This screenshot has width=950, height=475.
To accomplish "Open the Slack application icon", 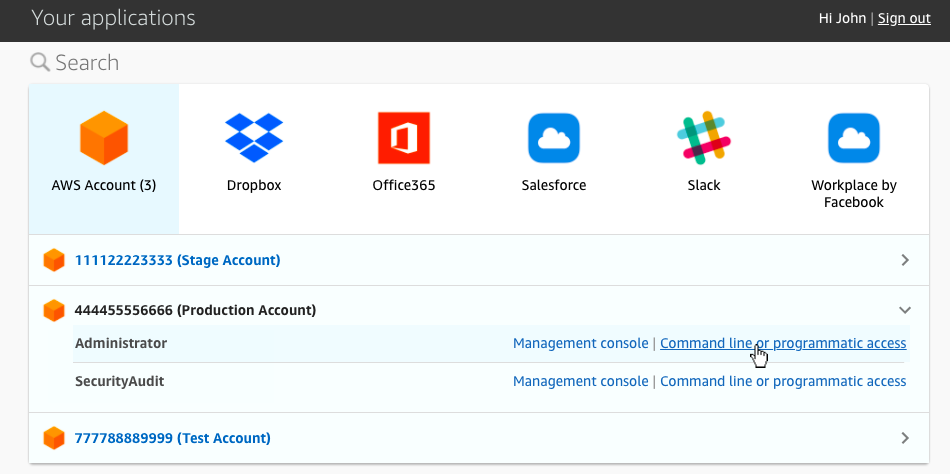I will (x=704, y=138).
